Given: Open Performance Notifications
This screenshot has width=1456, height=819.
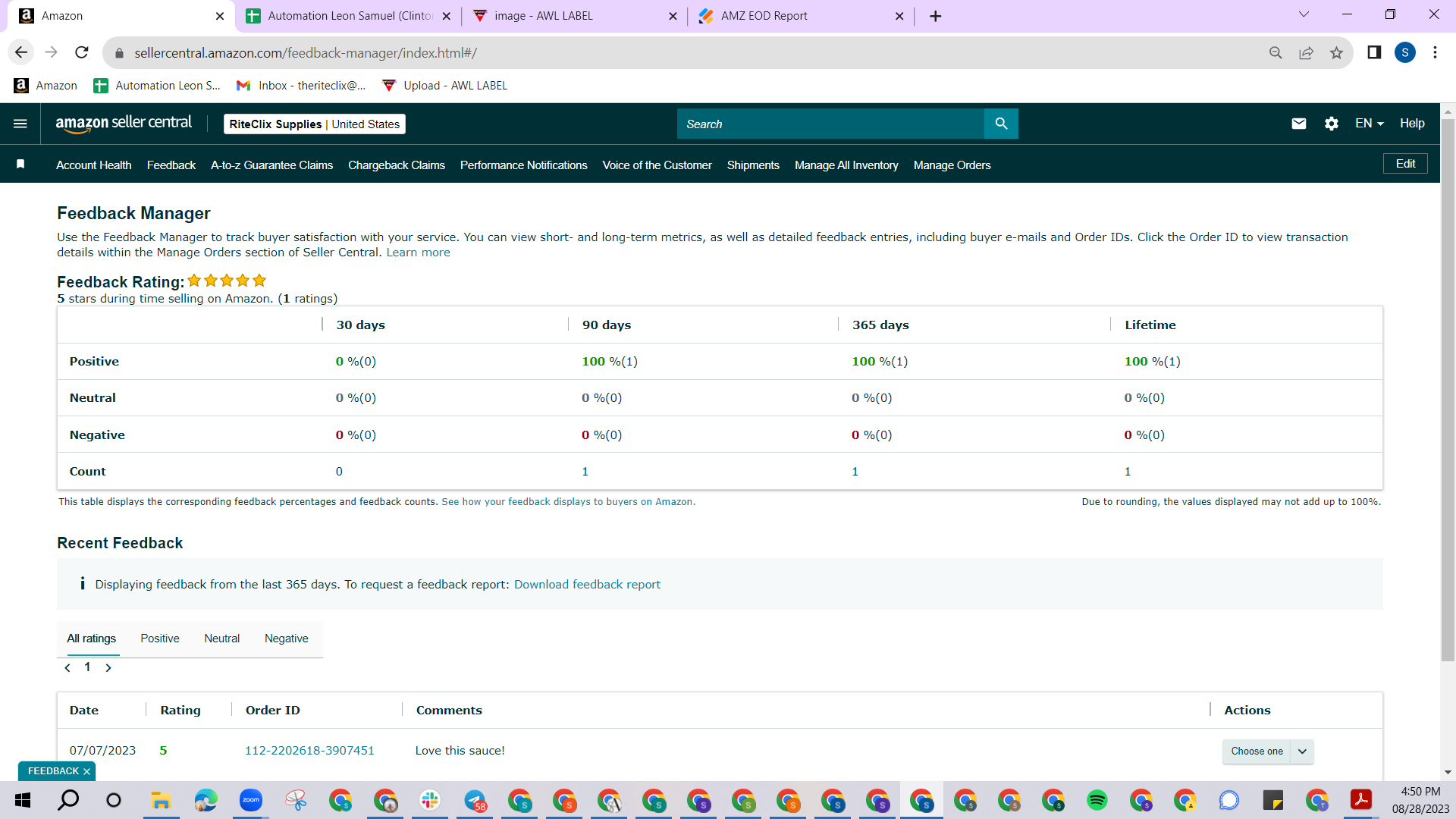Looking at the screenshot, I should 524,165.
